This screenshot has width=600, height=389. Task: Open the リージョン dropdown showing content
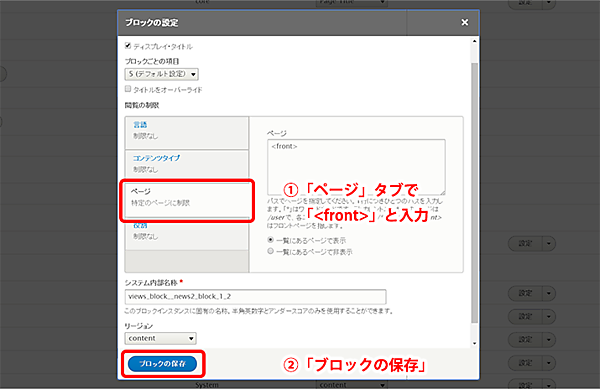point(160,339)
